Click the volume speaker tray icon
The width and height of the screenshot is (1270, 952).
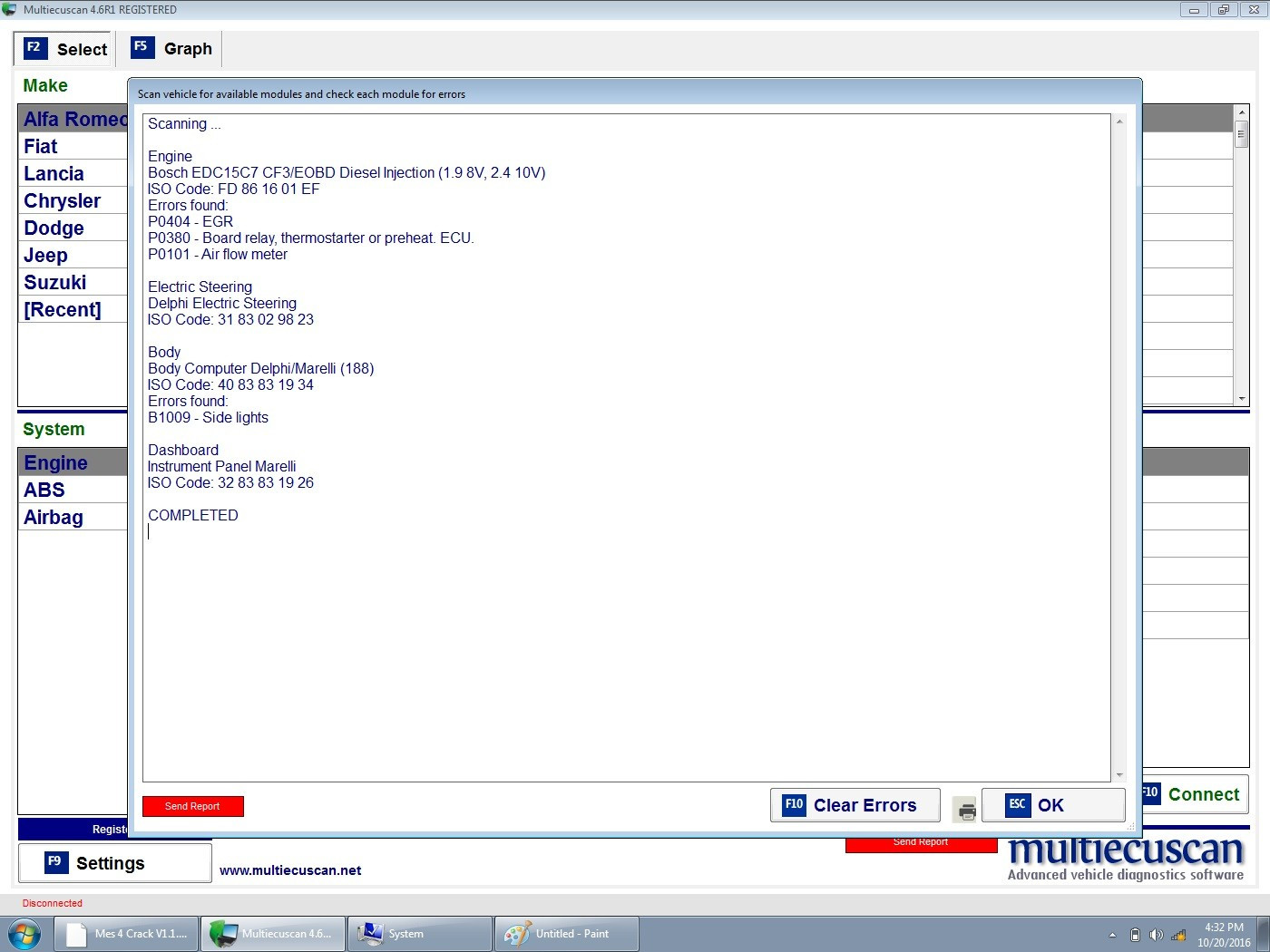tap(1156, 935)
